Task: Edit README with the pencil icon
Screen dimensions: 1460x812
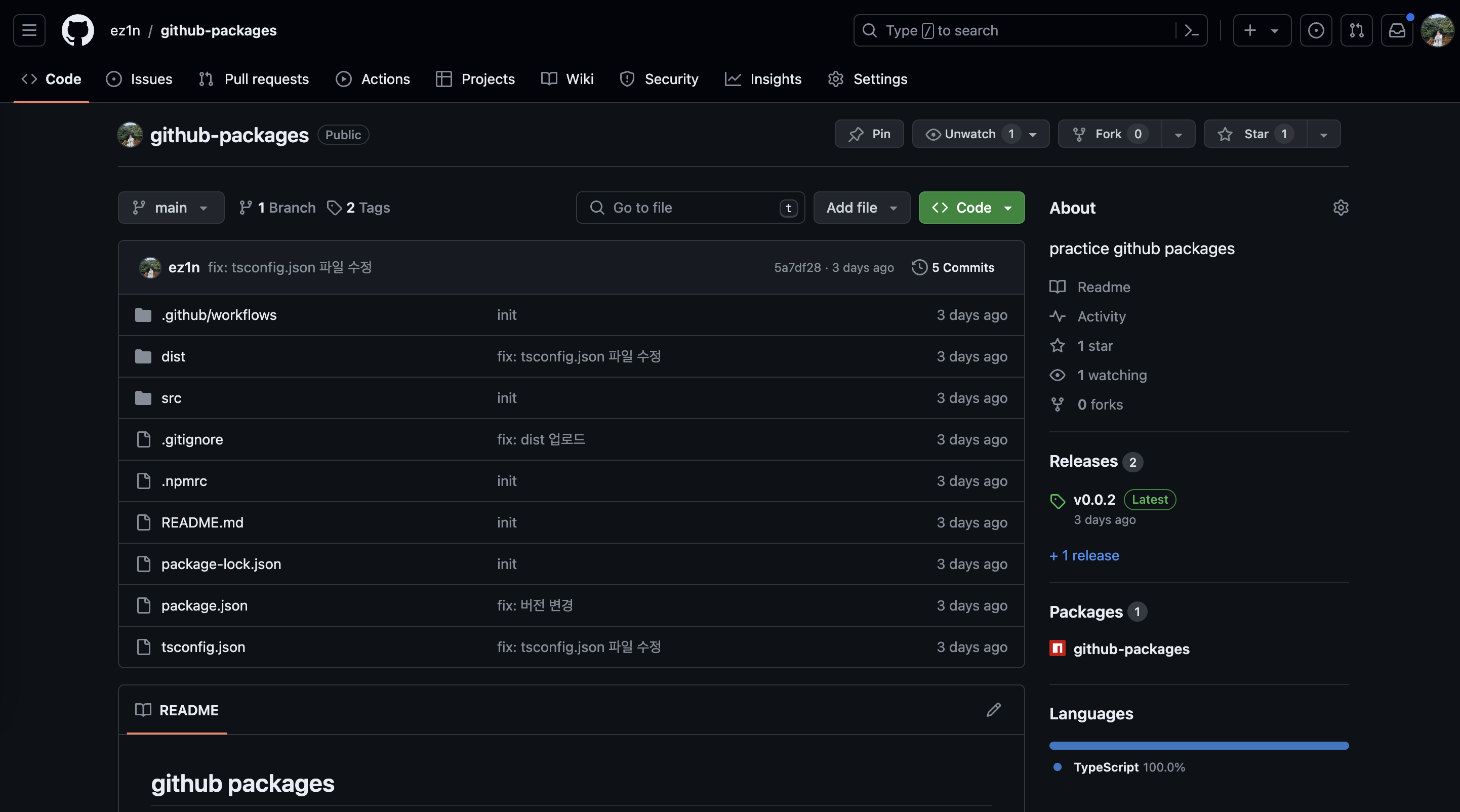Action: point(993,709)
